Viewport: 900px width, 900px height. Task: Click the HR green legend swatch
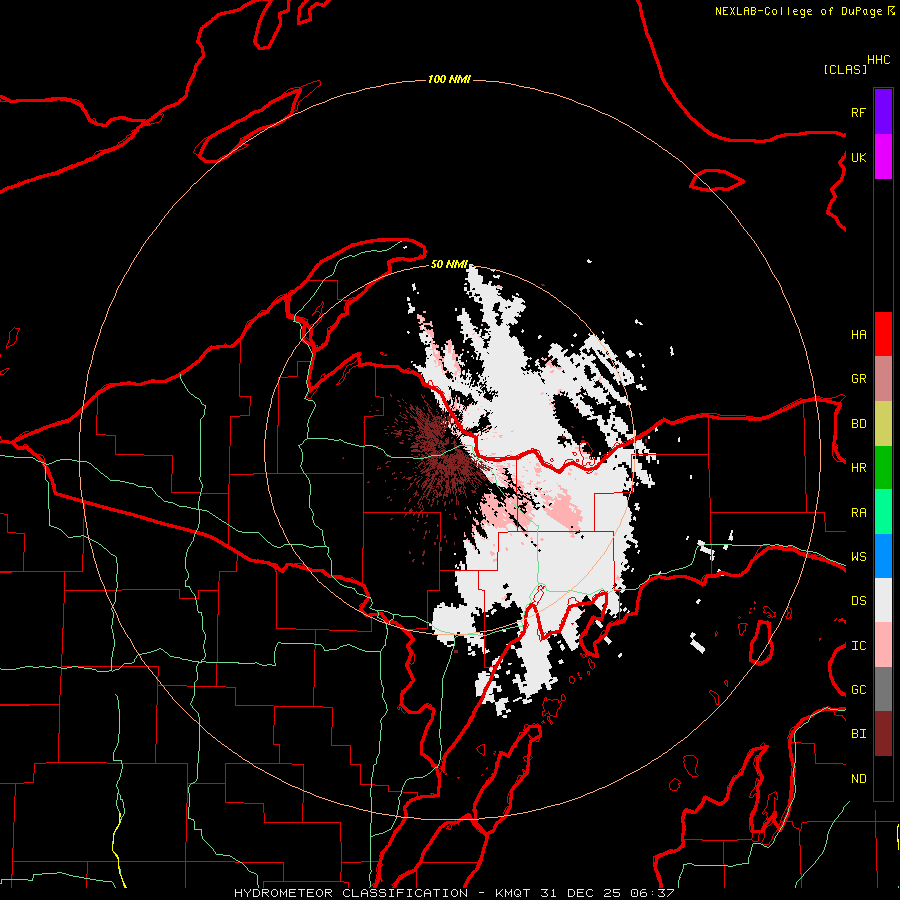click(883, 467)
